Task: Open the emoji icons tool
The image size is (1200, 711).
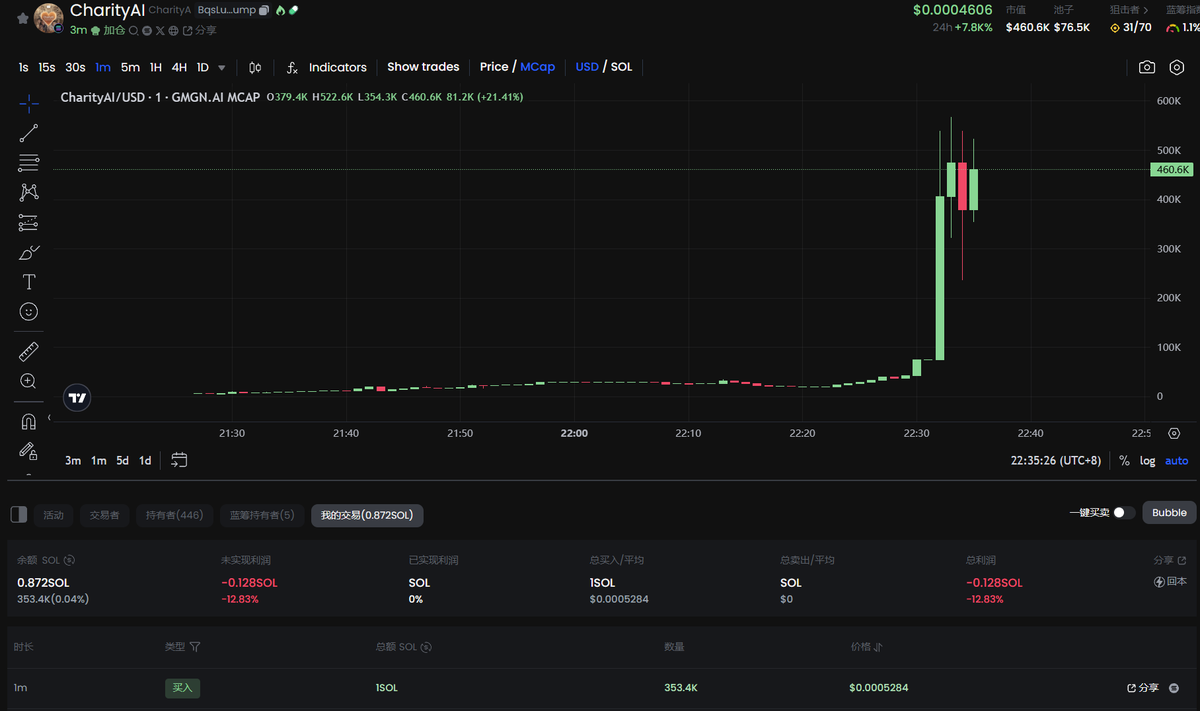Action: coord(29,312)
